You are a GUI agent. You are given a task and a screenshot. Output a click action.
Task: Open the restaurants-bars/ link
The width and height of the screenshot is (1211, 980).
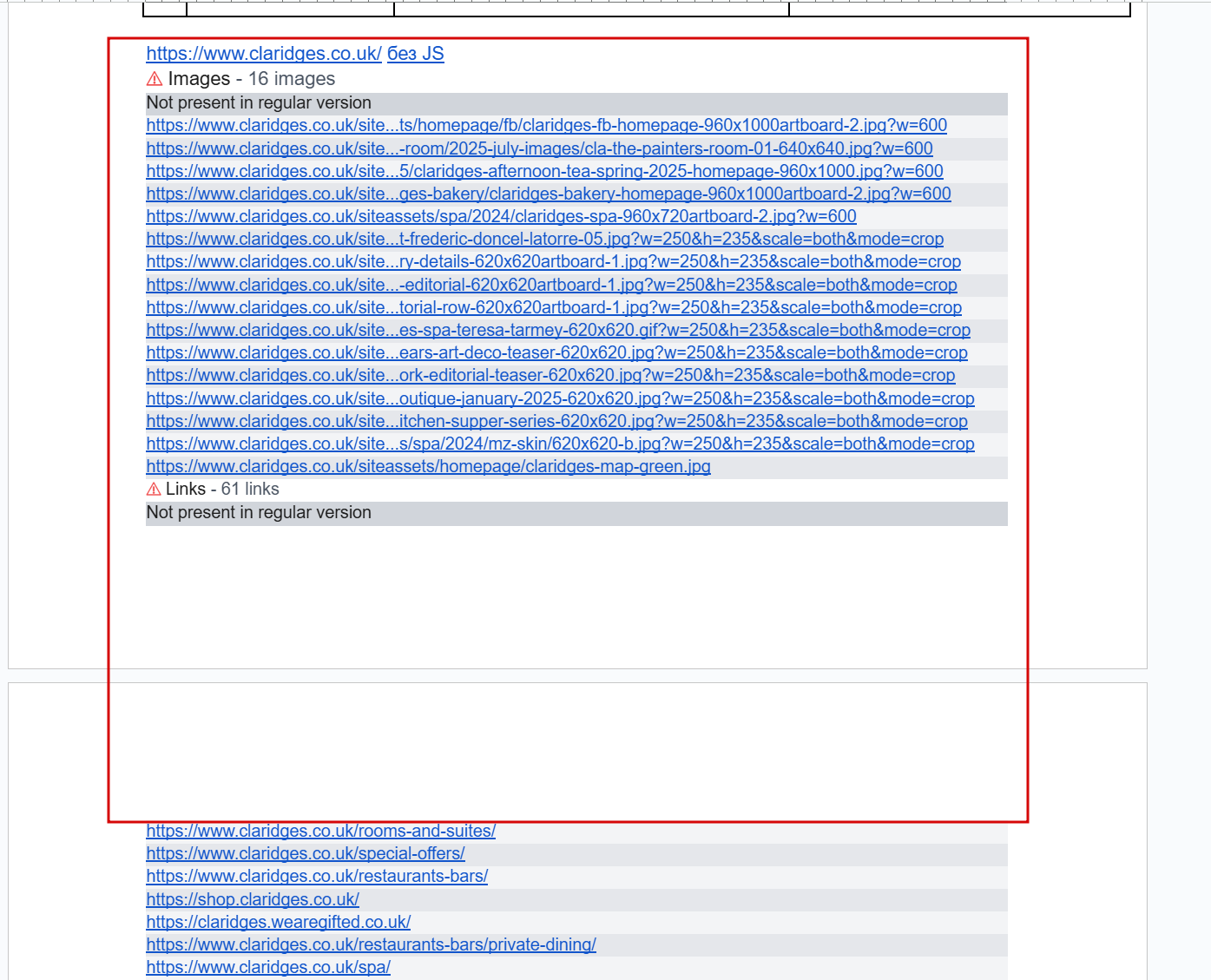pyautogui.click(x=317, y=877)
